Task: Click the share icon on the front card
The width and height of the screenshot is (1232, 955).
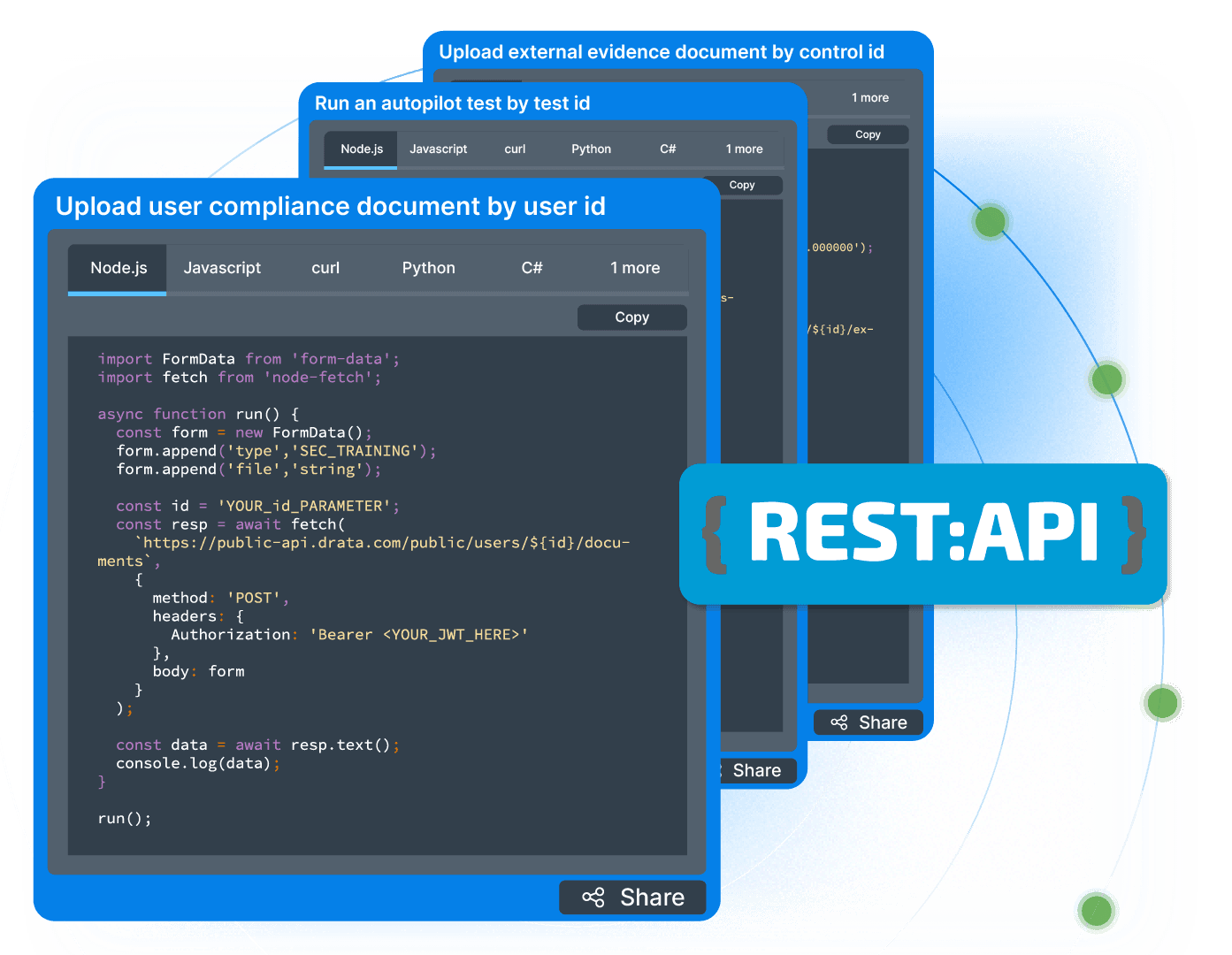Action: point(593,898)
